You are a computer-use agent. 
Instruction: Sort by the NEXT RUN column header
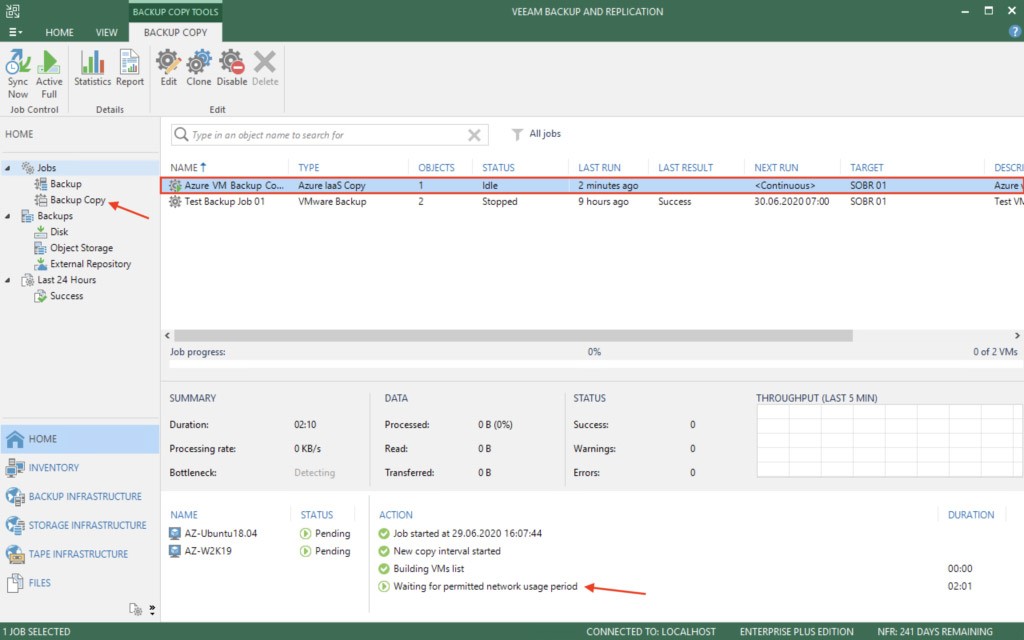(776, 168)
